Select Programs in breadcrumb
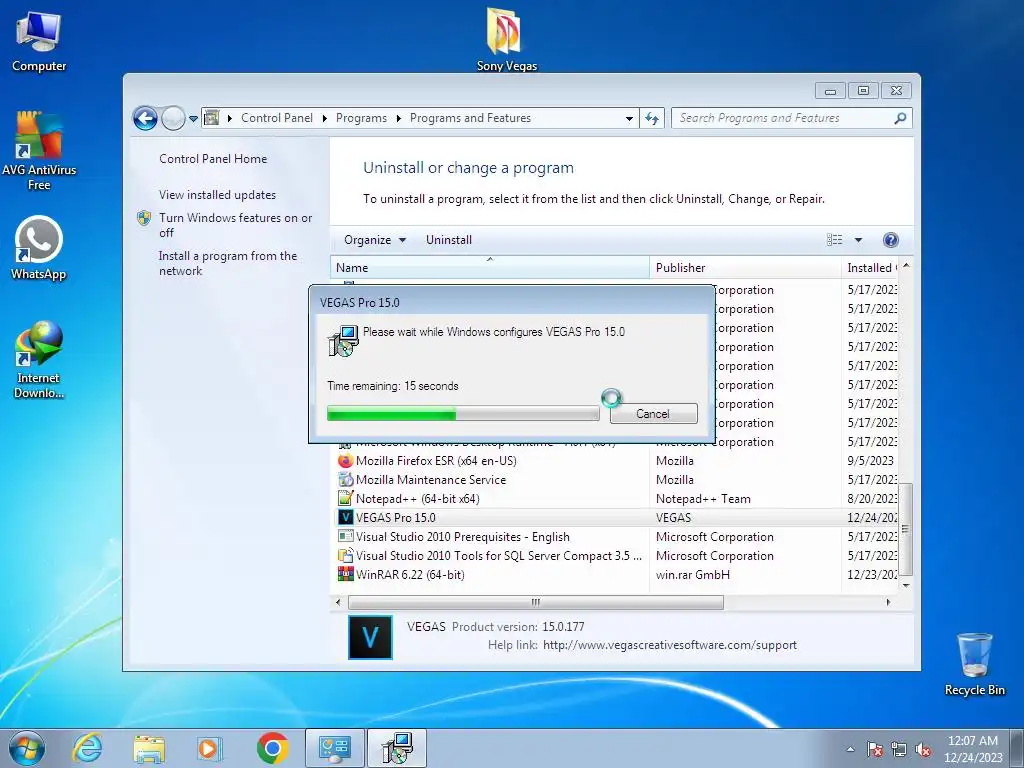1024x768 pixels. 361,118
